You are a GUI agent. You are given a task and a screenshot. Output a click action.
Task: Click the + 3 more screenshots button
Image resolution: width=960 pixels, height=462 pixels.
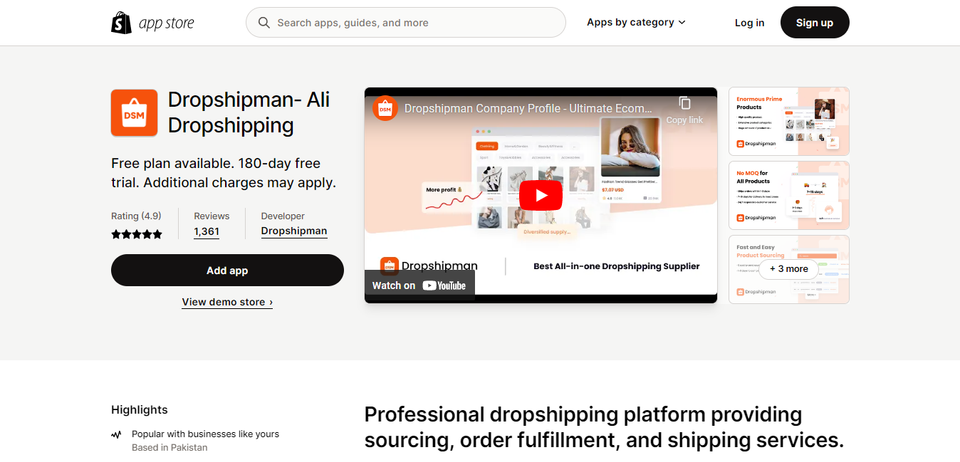789,269
